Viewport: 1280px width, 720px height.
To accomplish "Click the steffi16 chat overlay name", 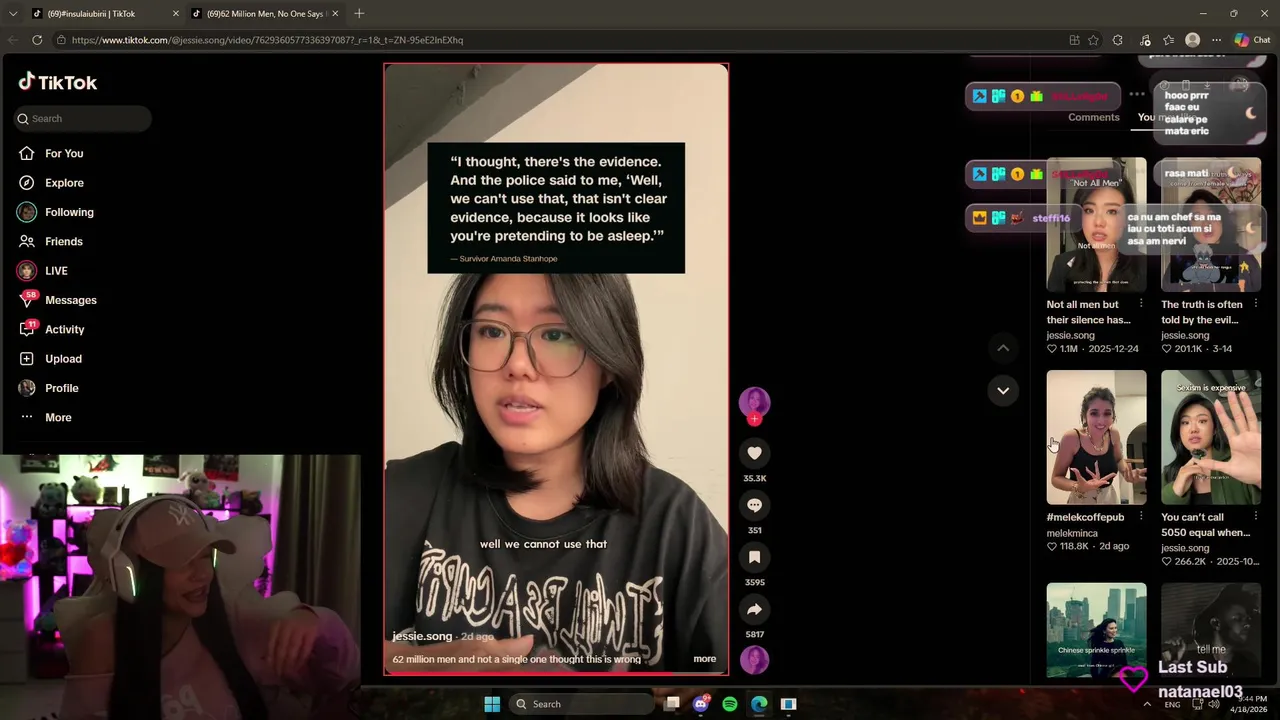I will (1051, 218).
